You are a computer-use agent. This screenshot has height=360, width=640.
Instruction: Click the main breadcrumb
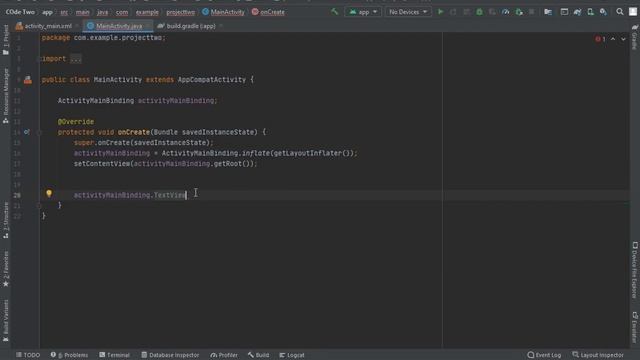click(x=82, y=12)
